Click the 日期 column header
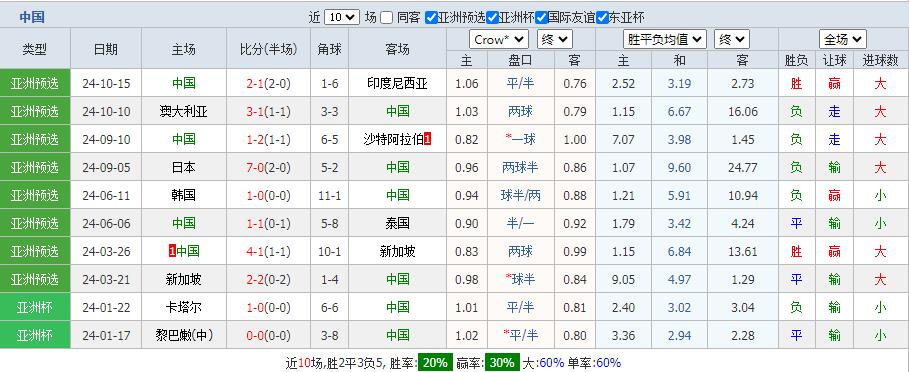The image size is (909, 372). (x=106, y=49)
